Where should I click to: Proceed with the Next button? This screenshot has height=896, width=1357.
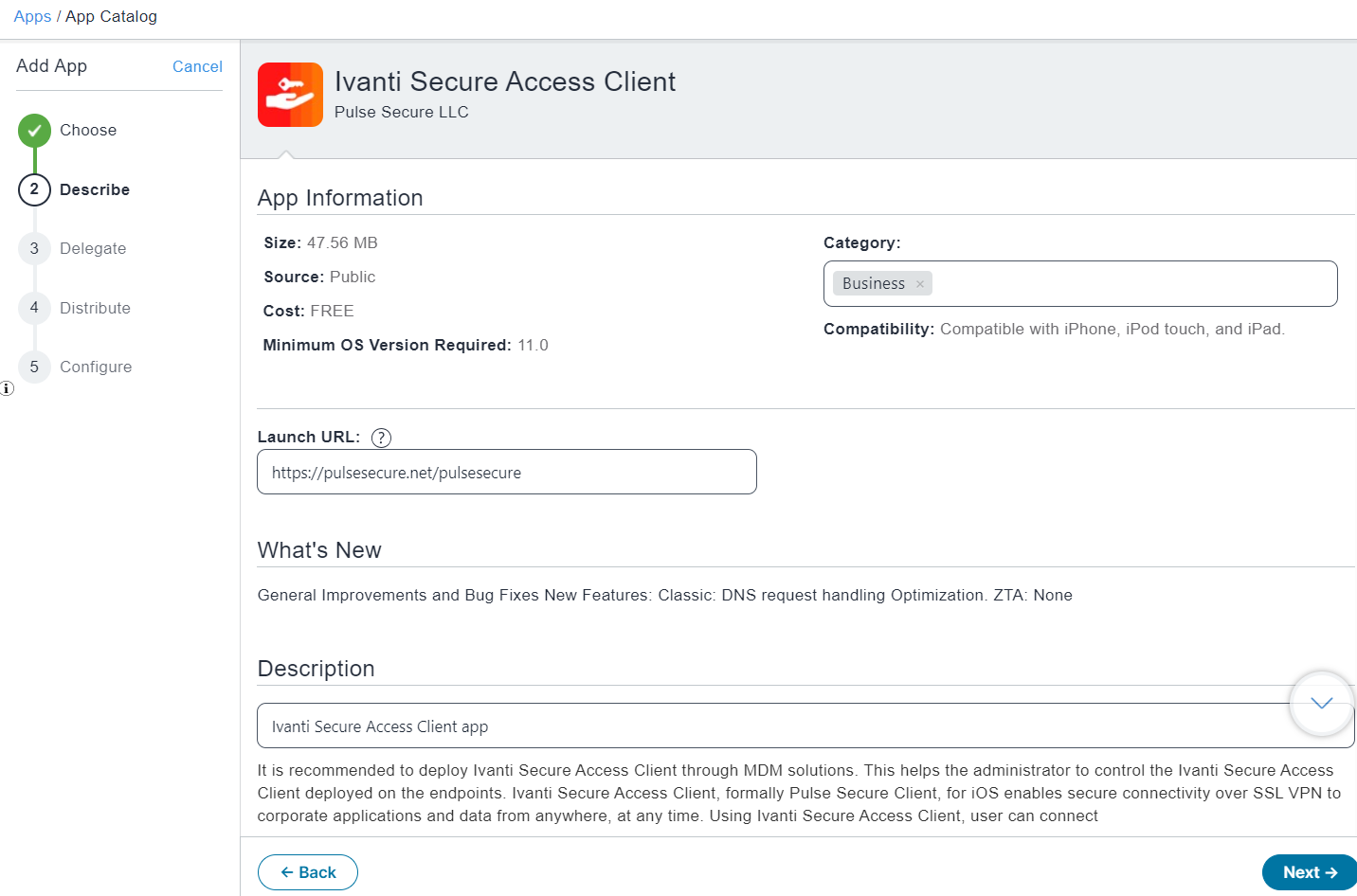1311,872
